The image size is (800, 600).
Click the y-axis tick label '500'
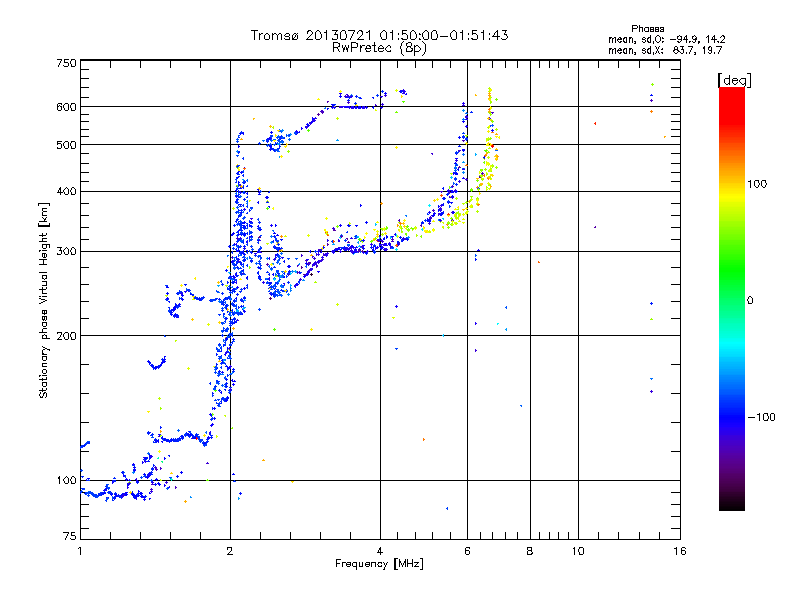[x=66, y=145]
